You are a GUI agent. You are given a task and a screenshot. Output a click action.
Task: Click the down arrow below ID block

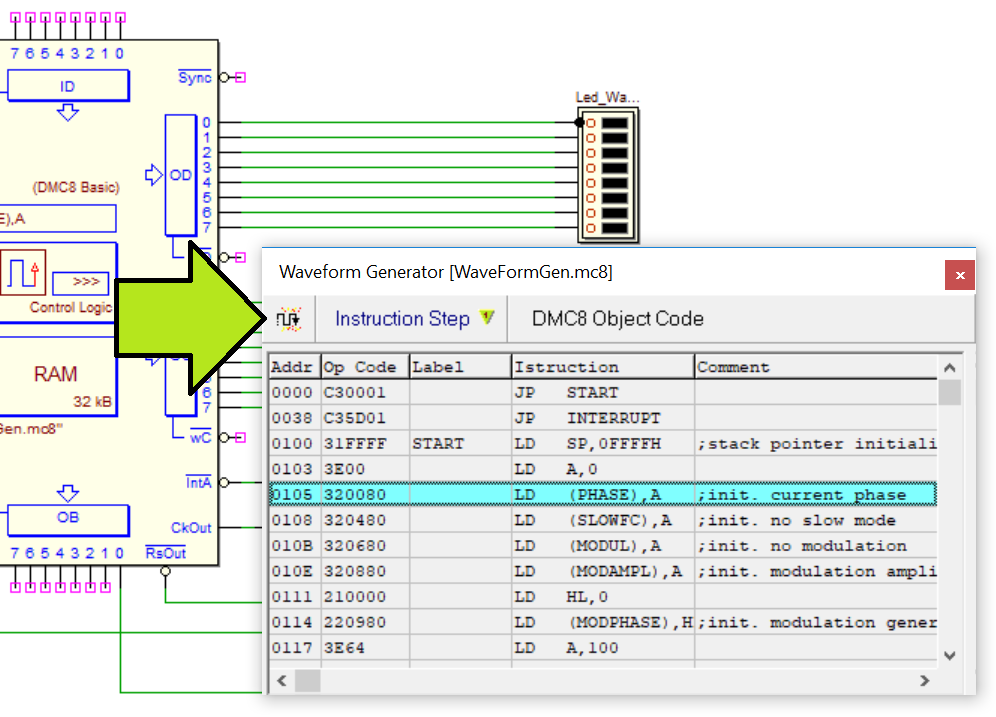click(68, 112)
